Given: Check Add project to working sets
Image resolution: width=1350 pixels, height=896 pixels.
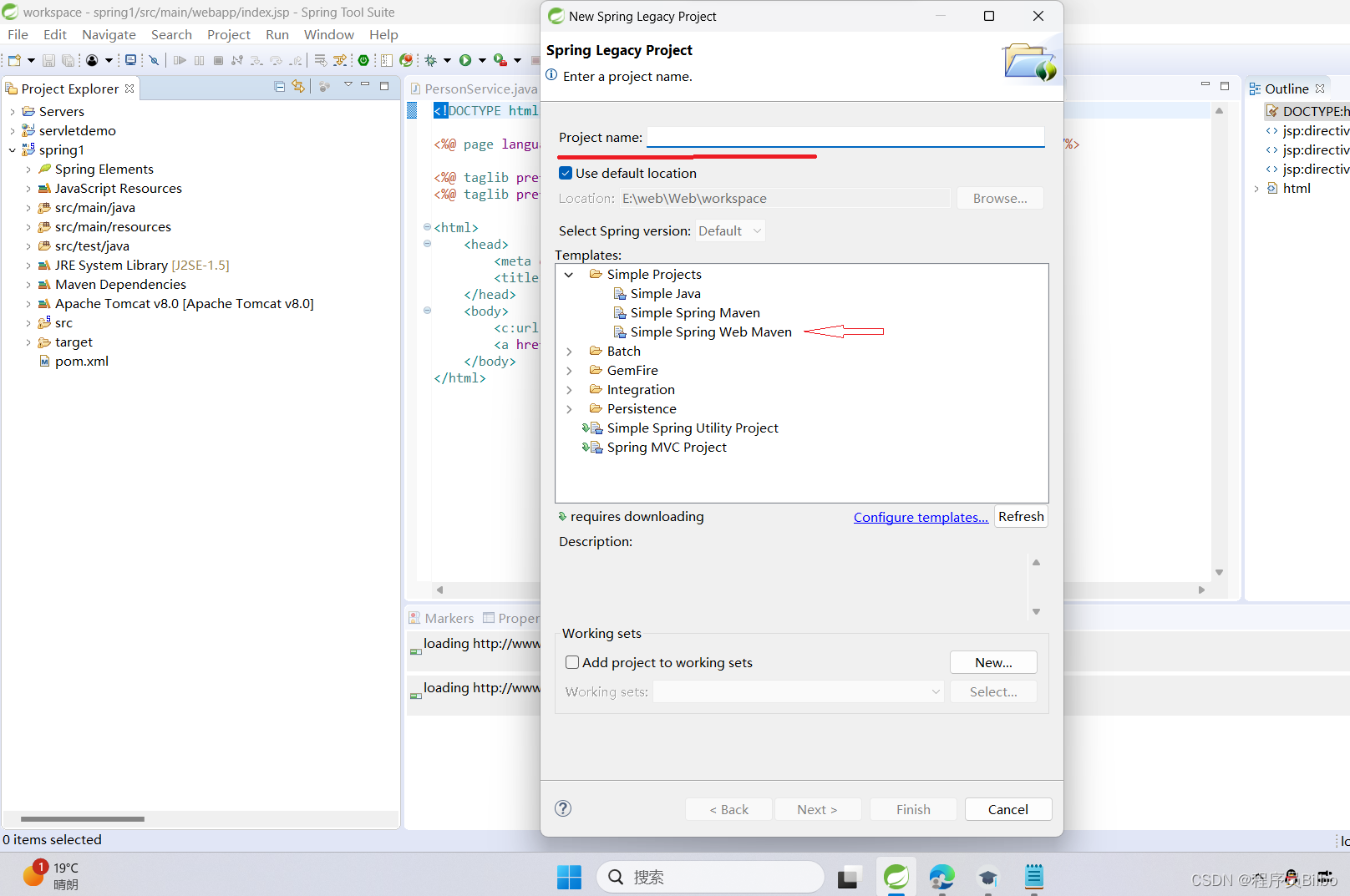Looking at the screenshot, I should pyautogui.click(x=572, y=662).
